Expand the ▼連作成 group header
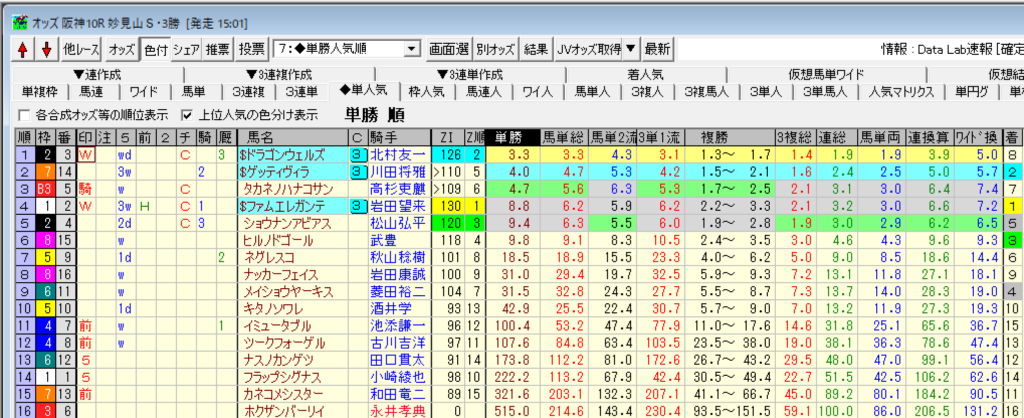This screenshot has width=1024, height=418. pyautogui.click(x=97, y=74)
